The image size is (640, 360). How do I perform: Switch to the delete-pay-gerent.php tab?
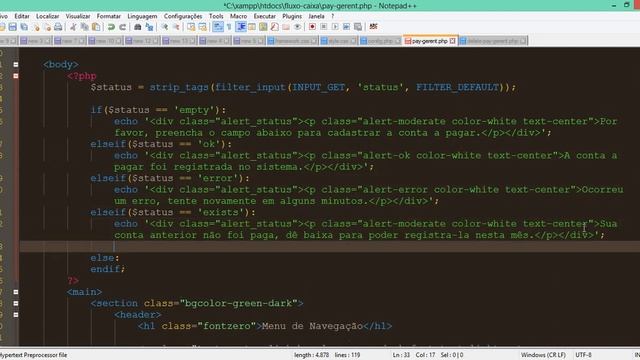click(x=493, y=41)
